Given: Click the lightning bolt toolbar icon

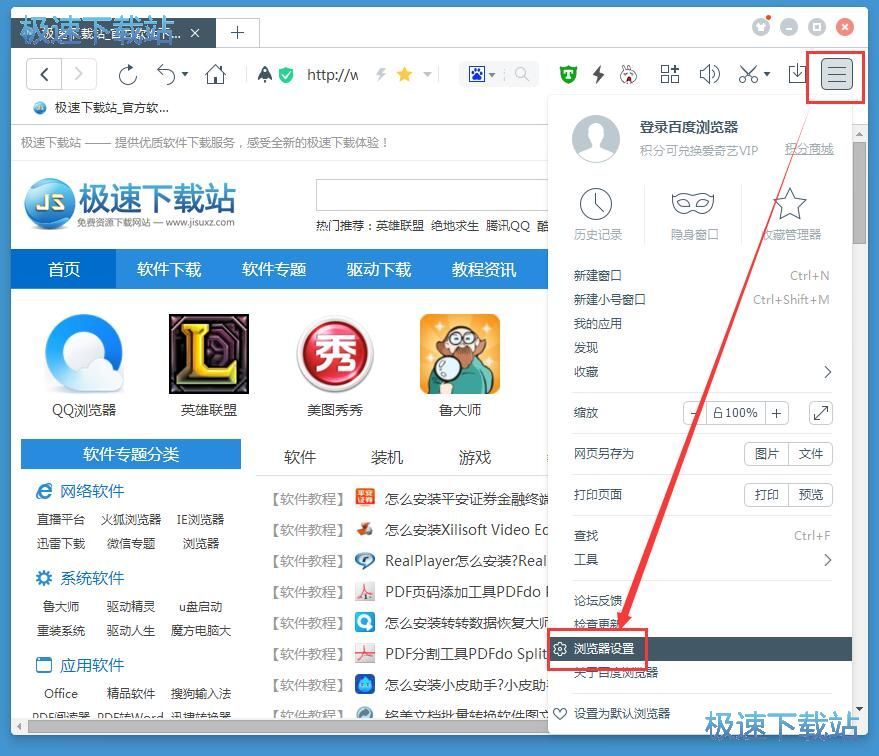Looking at the screenshot, I should click(x=599, y=74).
